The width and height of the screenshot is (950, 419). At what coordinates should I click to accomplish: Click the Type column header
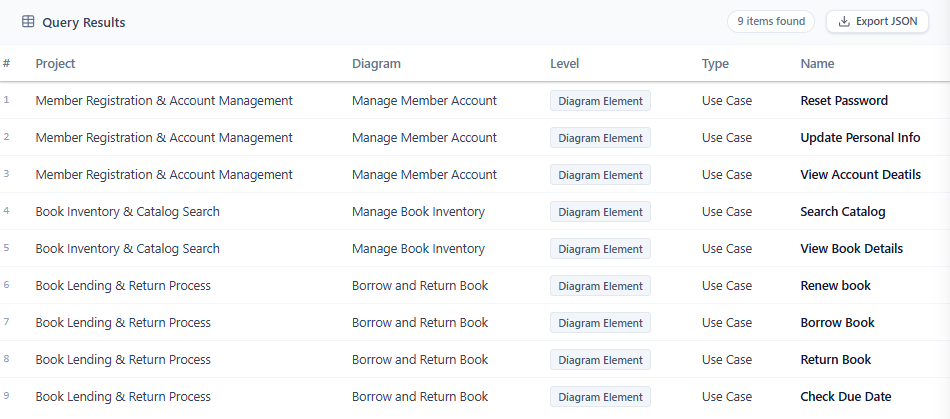[x=716, y=64]
